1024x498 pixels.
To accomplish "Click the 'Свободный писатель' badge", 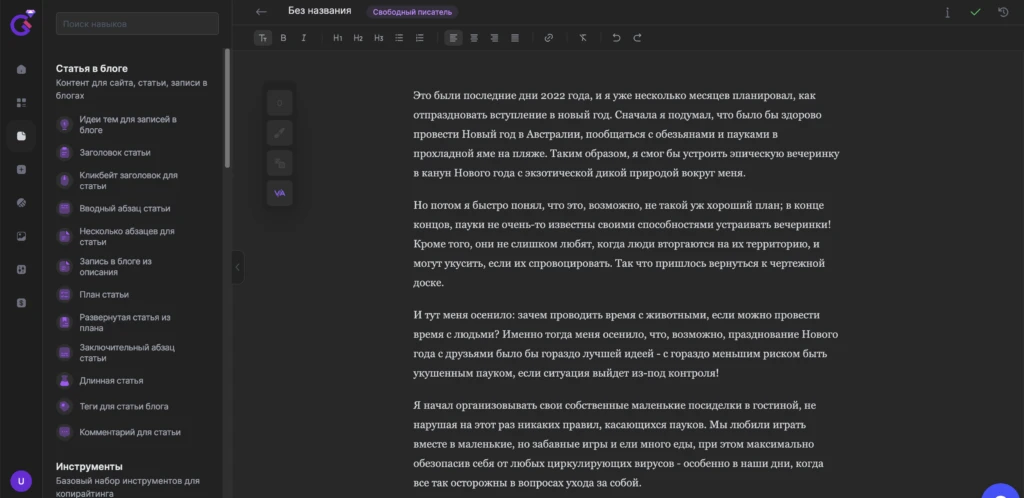I will click(412, 12).
